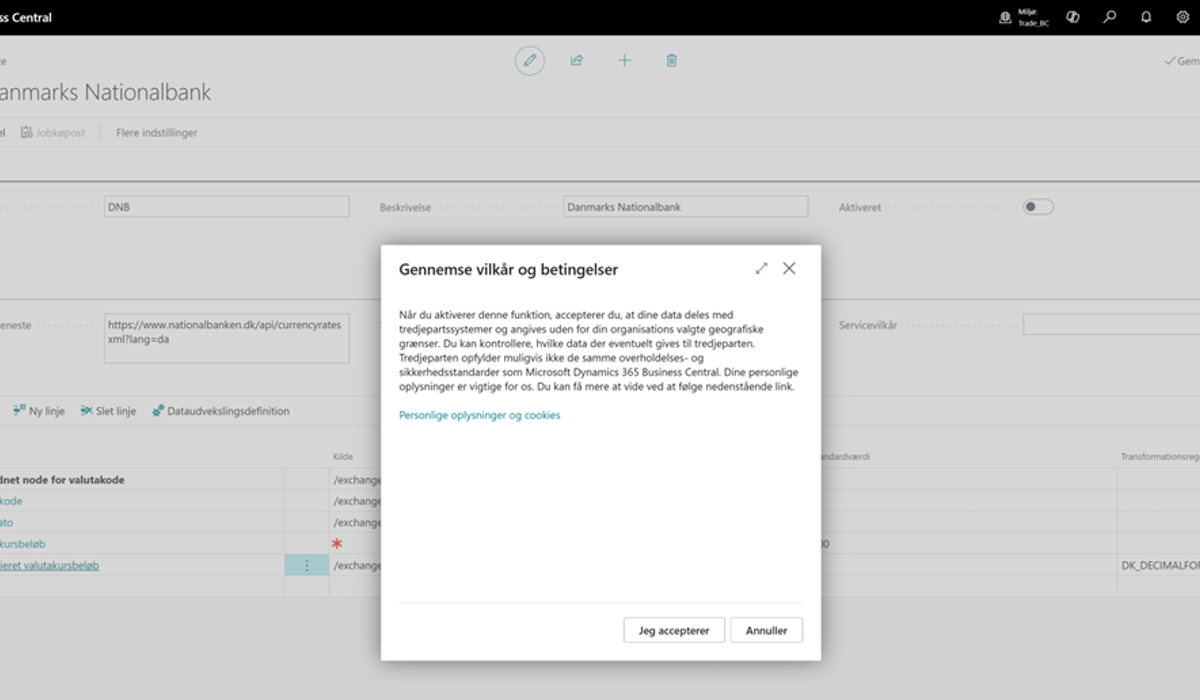Open the row menu with three dots
Screen dimensions: 1200x700
pos(307,565)
